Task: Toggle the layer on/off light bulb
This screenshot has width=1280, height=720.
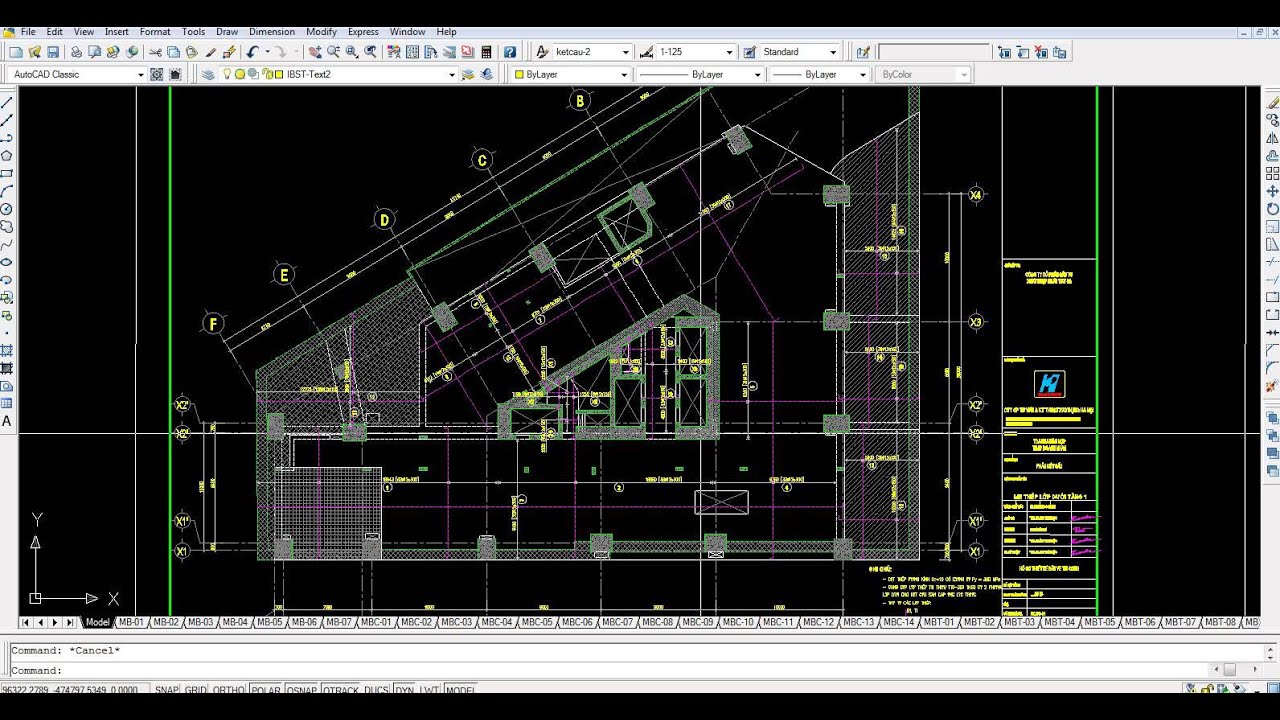Action: point(227,74)
